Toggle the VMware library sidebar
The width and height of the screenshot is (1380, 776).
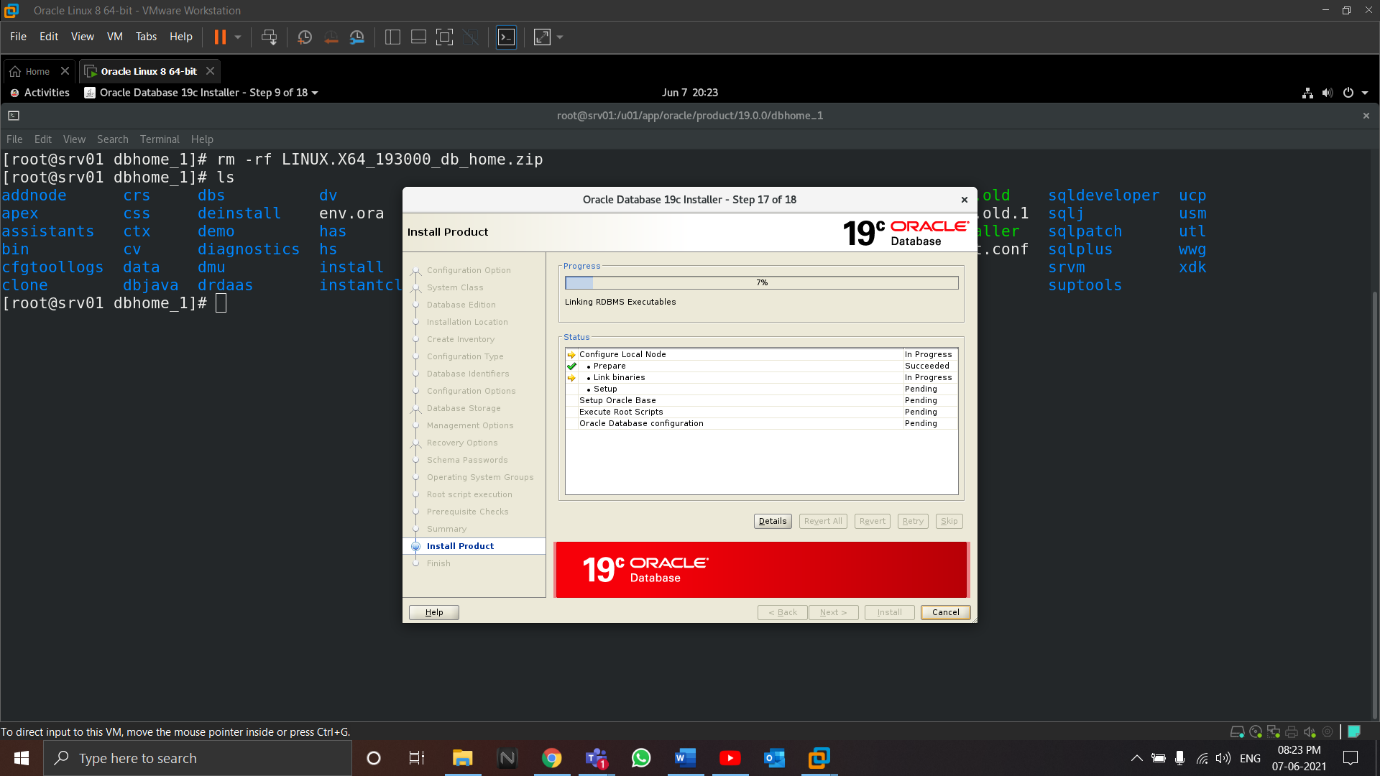393,37
